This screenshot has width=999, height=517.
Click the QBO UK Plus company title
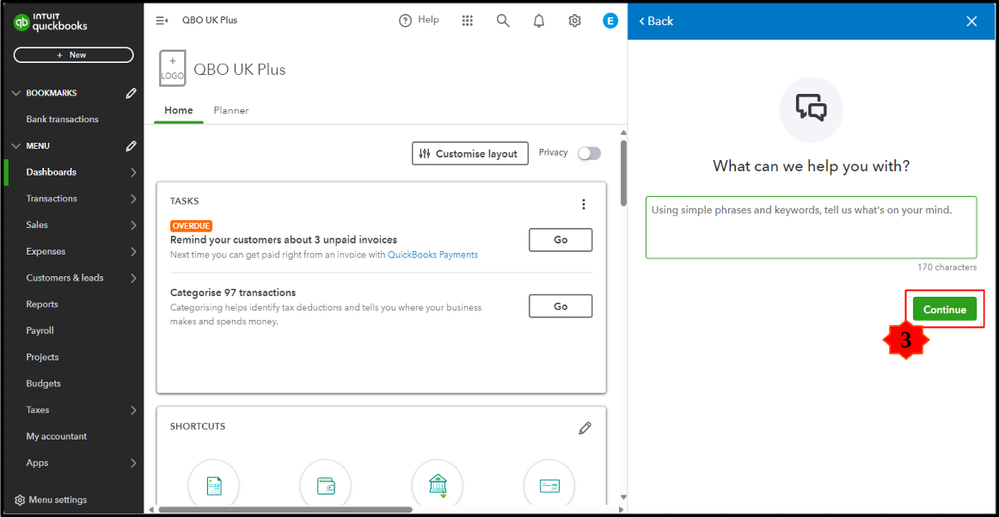pos(240,69)
